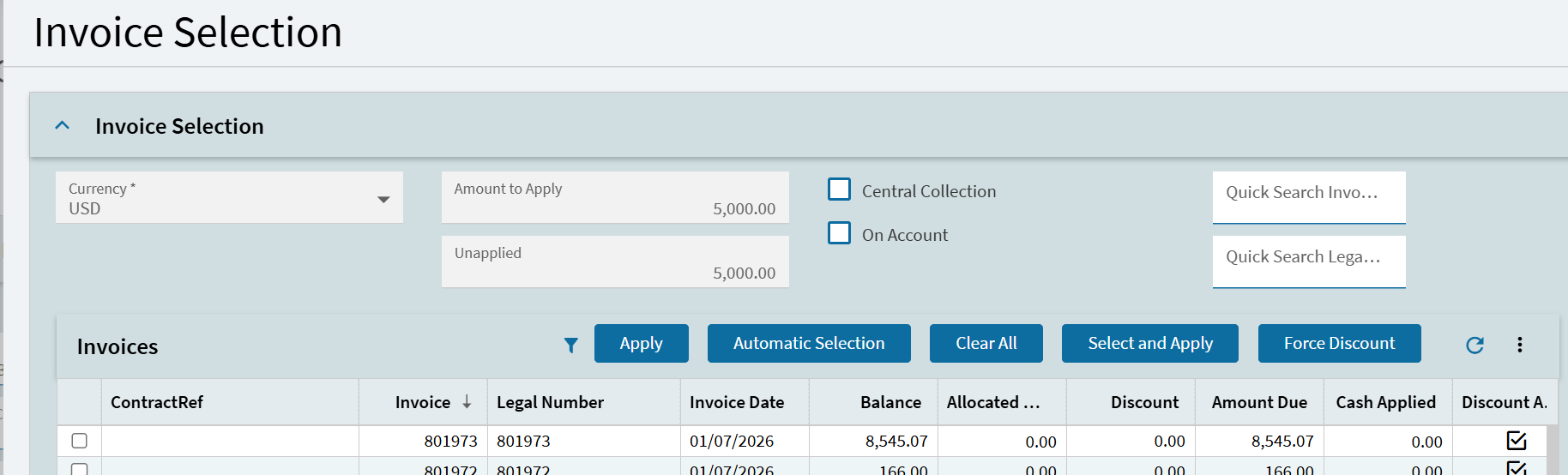Screen dimensions: 1568x475
Task: Click the Automatic Selection button
Action: point(808,343)
